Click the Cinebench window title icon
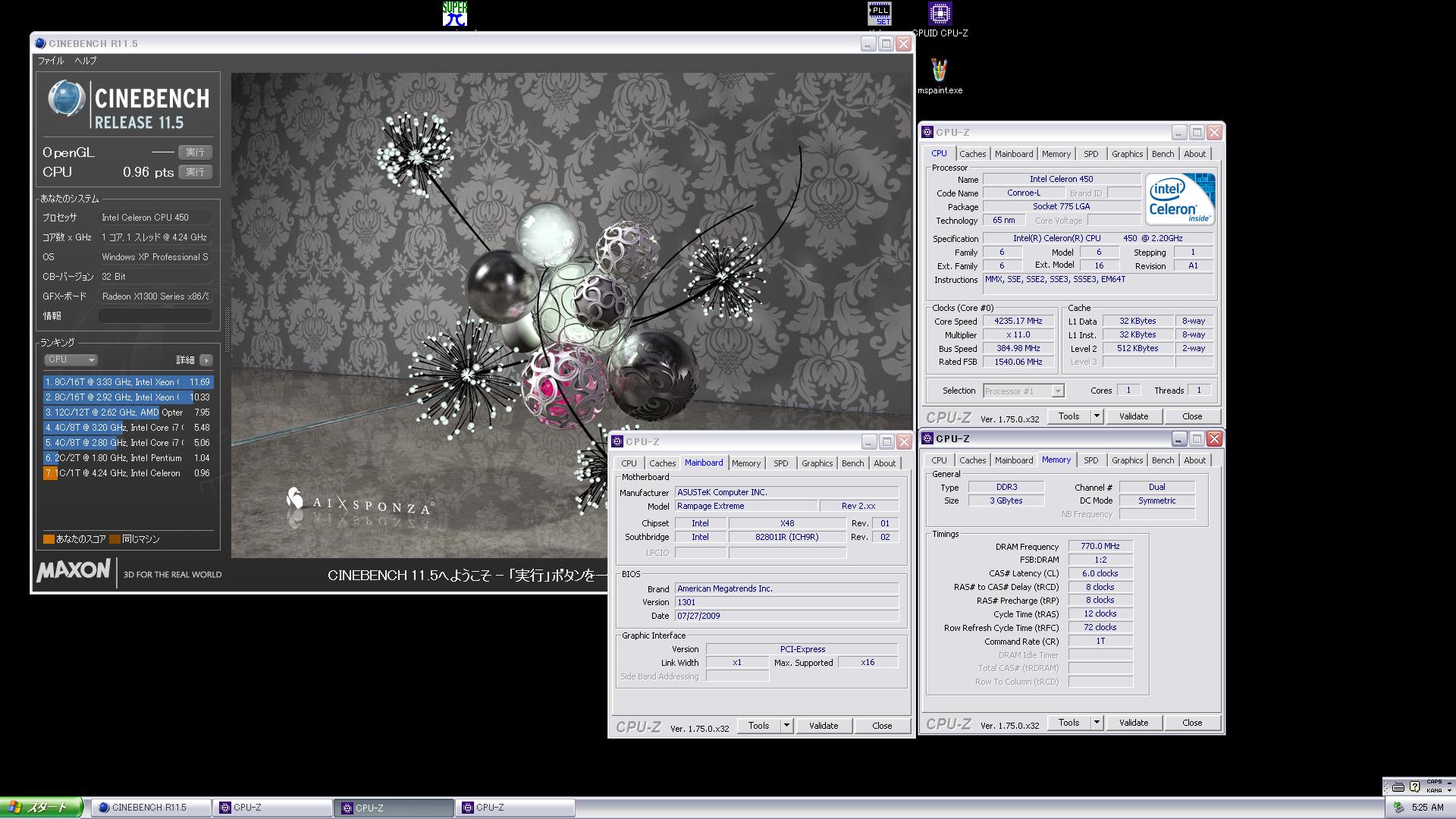Viewport: 1456px width, 819px height. click(41, 44)
